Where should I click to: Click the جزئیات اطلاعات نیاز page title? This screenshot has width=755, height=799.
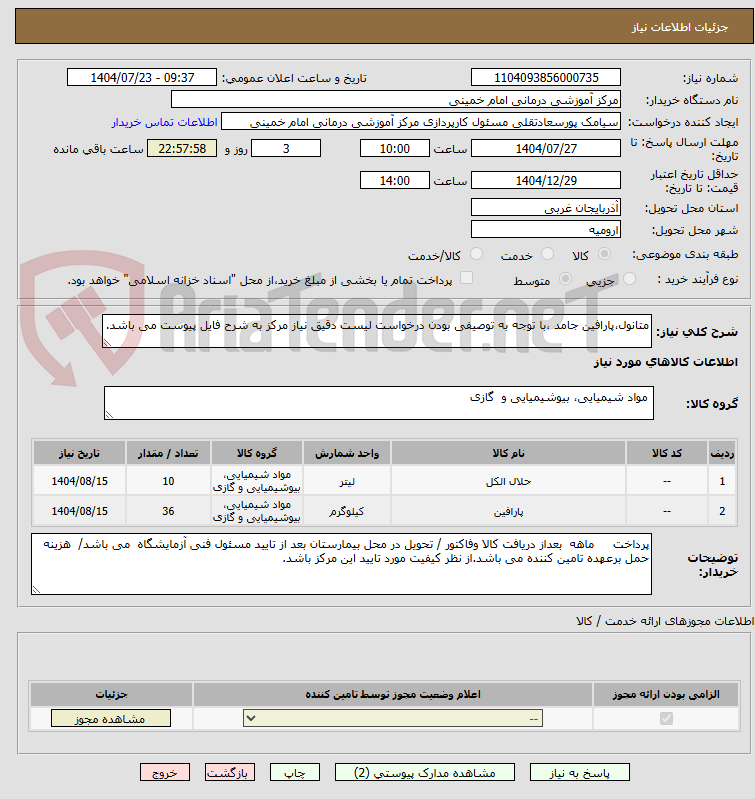tap(680, 27)
